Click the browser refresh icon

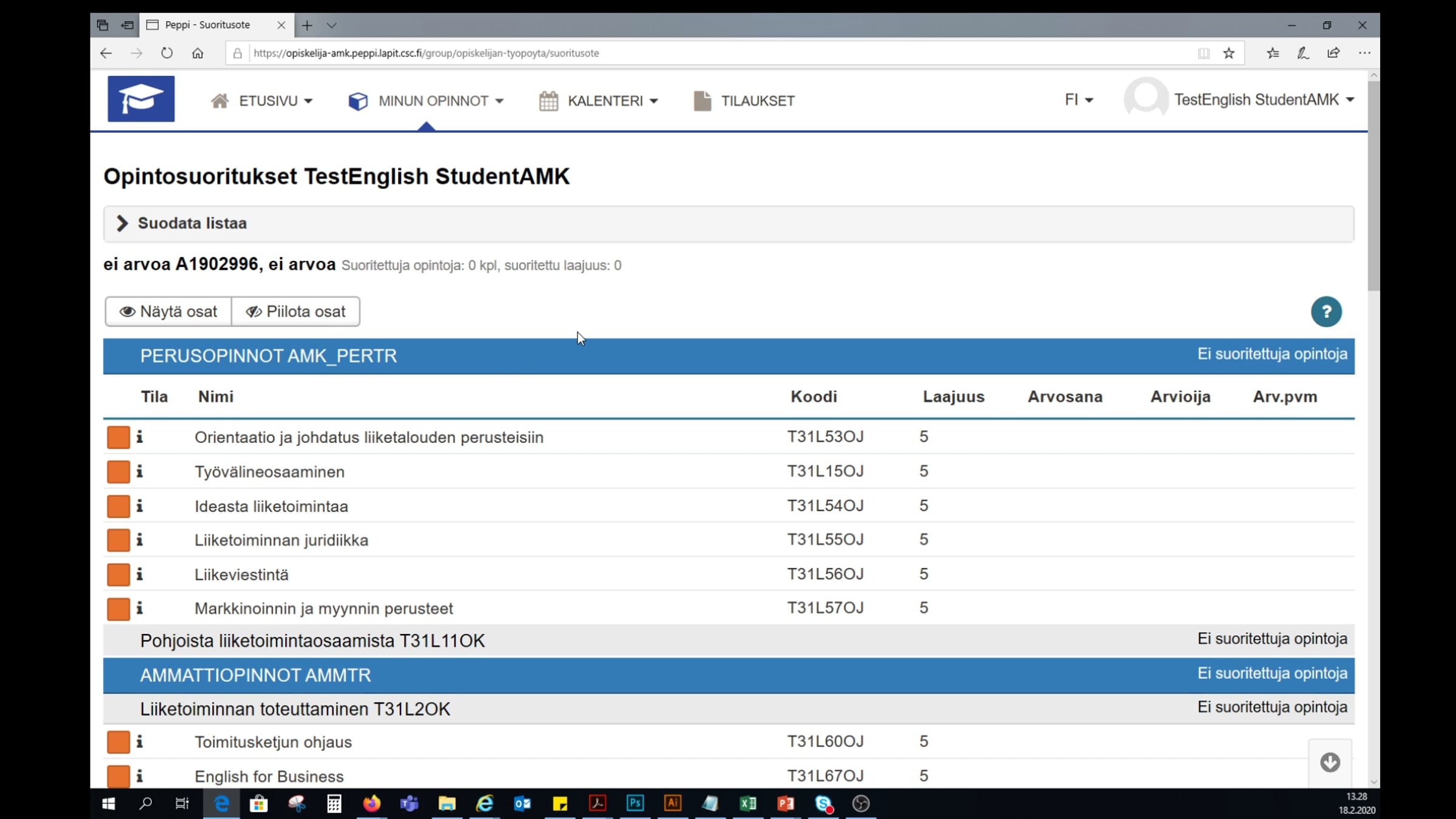click(167, 53)
